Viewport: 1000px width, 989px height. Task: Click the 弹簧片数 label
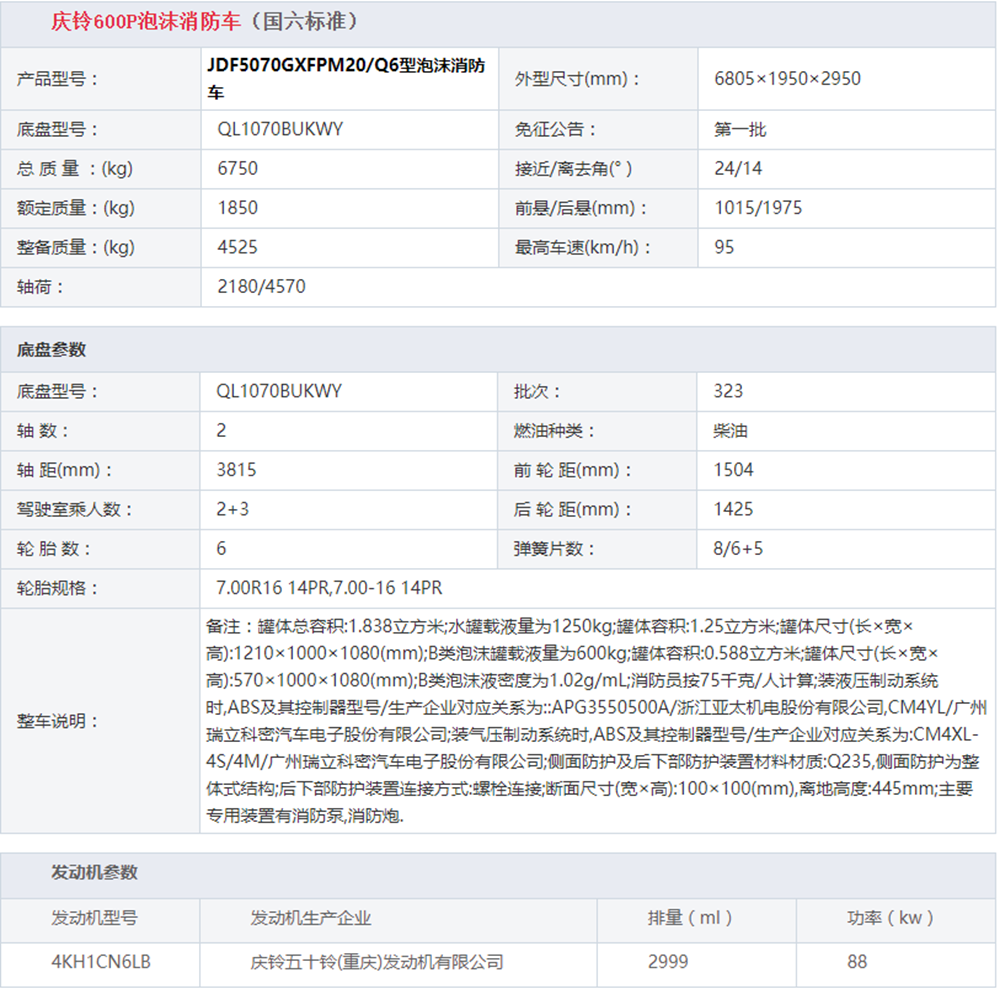554,549
